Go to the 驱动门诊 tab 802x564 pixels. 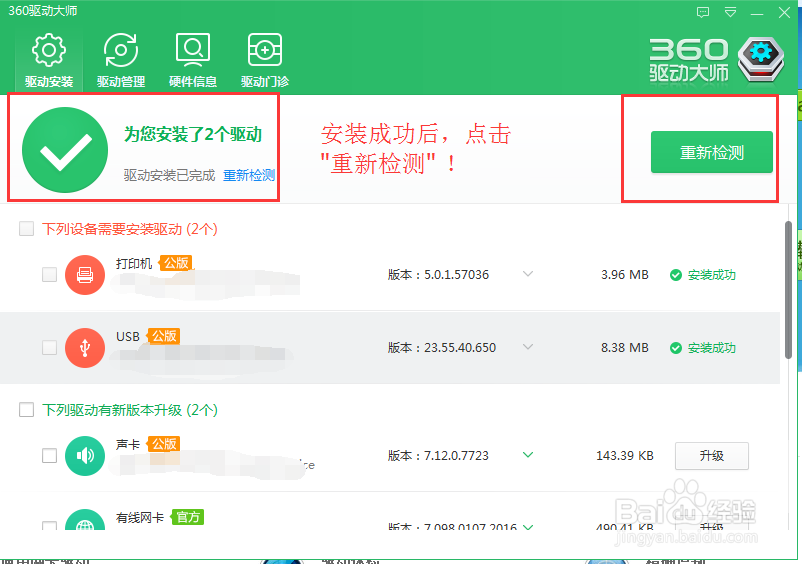pyautogui.click(x=265, y=61)
